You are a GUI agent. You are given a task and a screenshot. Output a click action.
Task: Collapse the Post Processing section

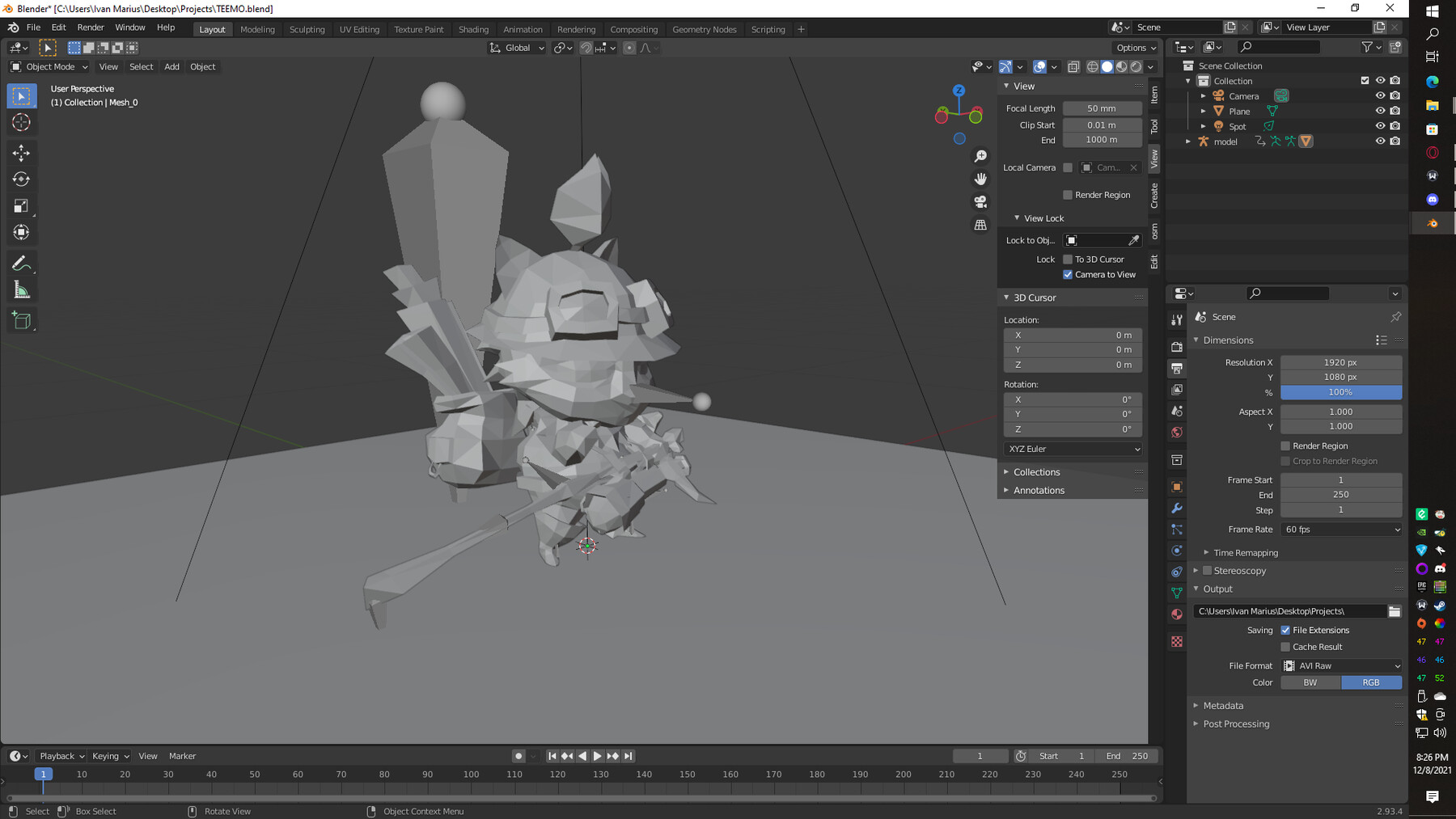coord(1235,724)
